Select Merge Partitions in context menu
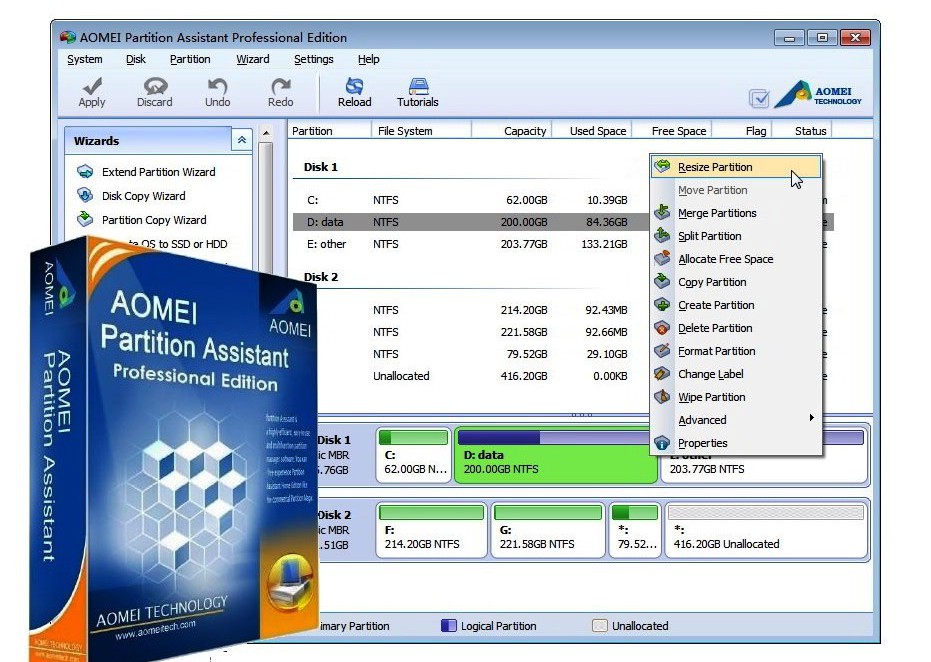The height and width of the screenshot is (662, 931). pos(717,213)
